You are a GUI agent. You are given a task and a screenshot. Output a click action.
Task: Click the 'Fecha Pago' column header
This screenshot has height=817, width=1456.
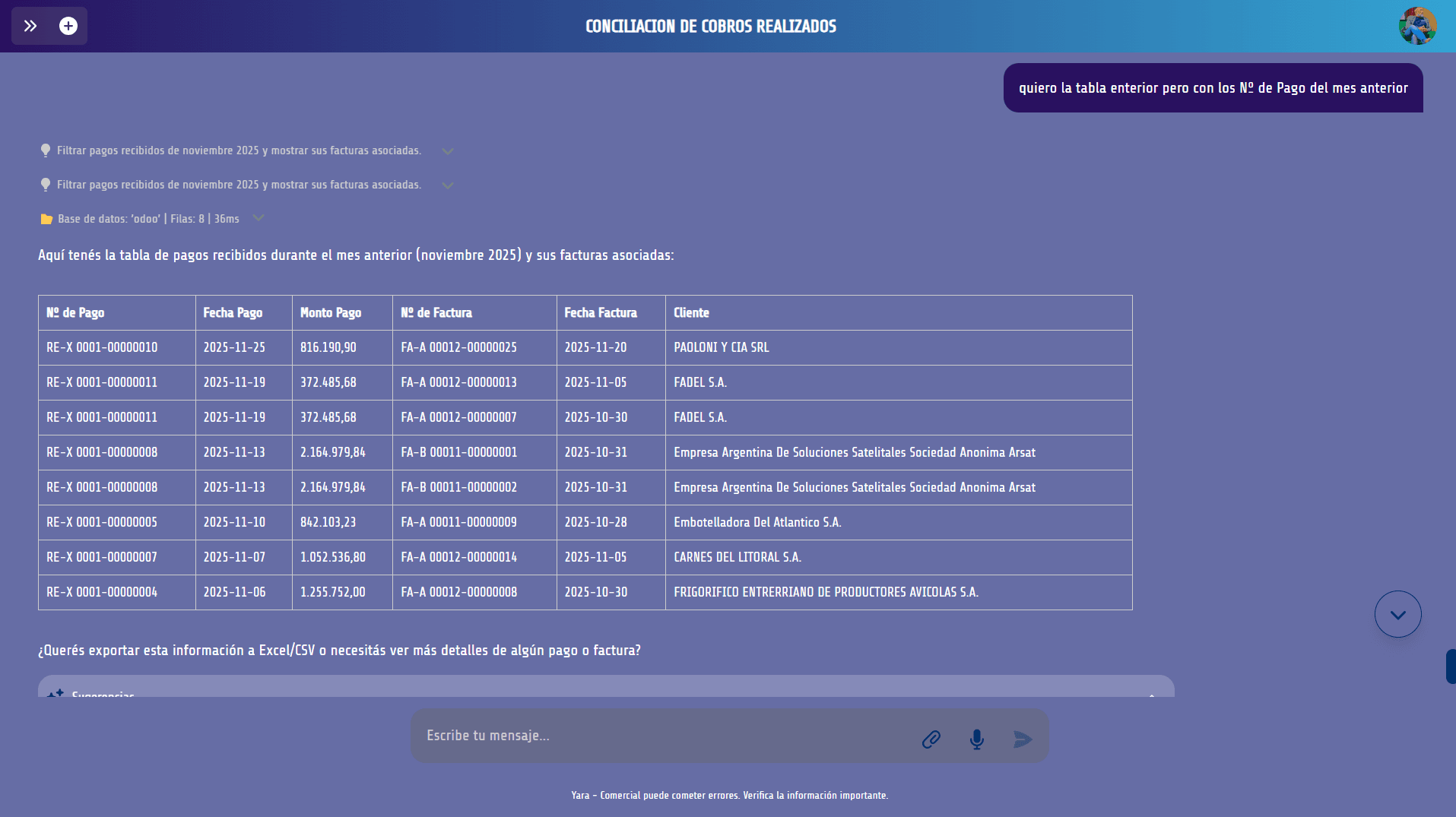(244, 313)
